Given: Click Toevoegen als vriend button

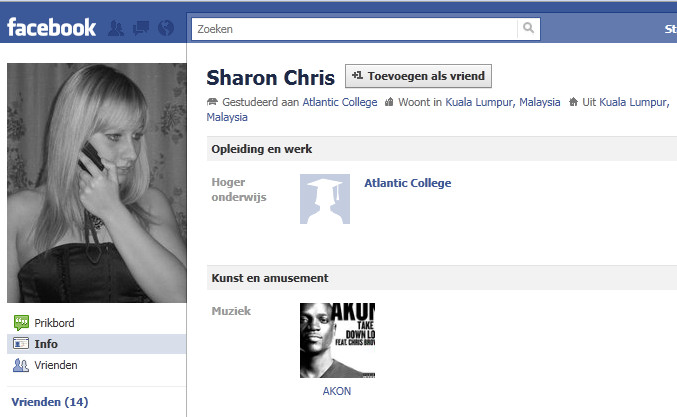Looking at the screenshot, I should [418, 76].
